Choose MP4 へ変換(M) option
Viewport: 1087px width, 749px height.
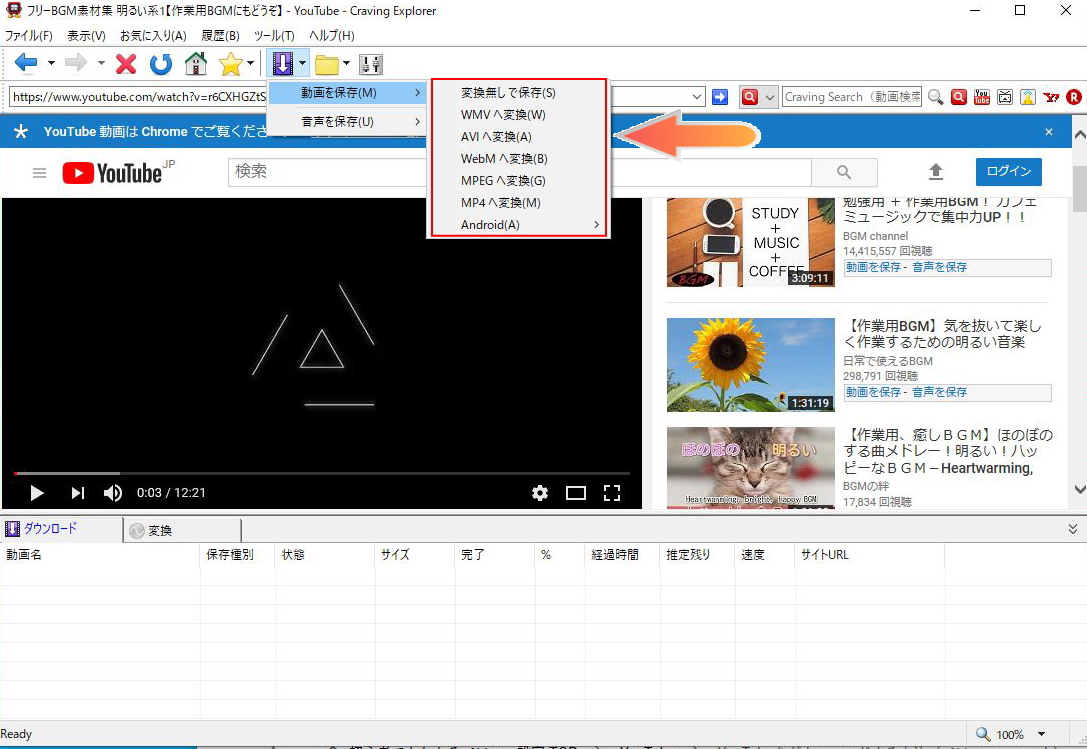click(519, 203)
